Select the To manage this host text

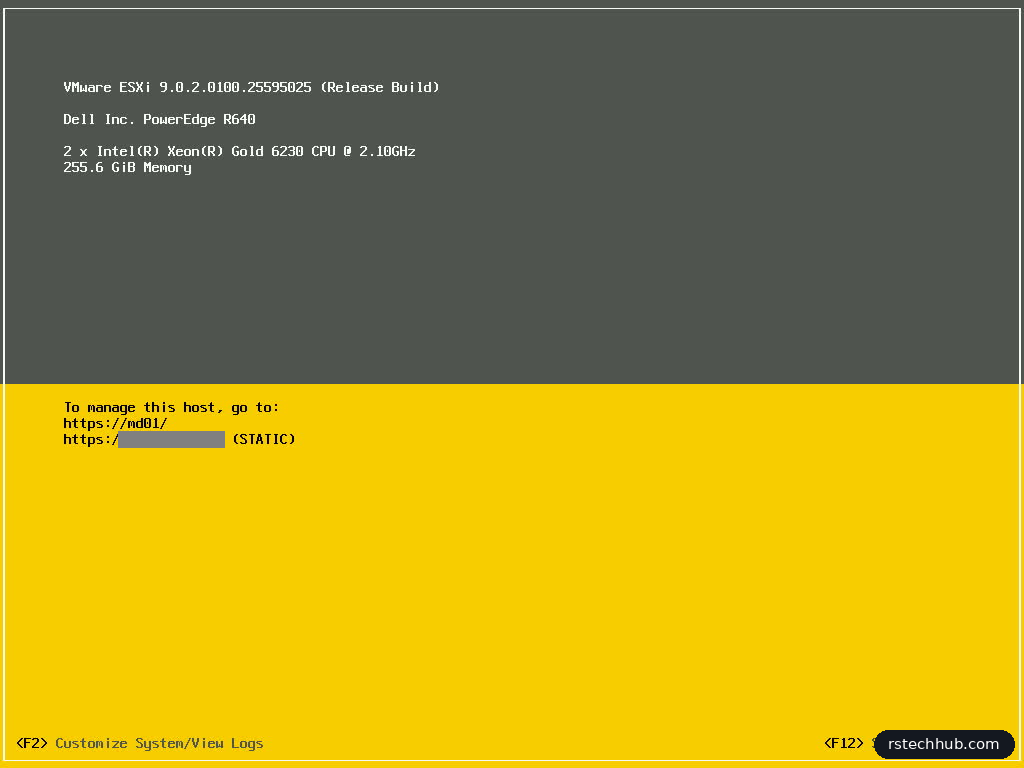point(171,408)
